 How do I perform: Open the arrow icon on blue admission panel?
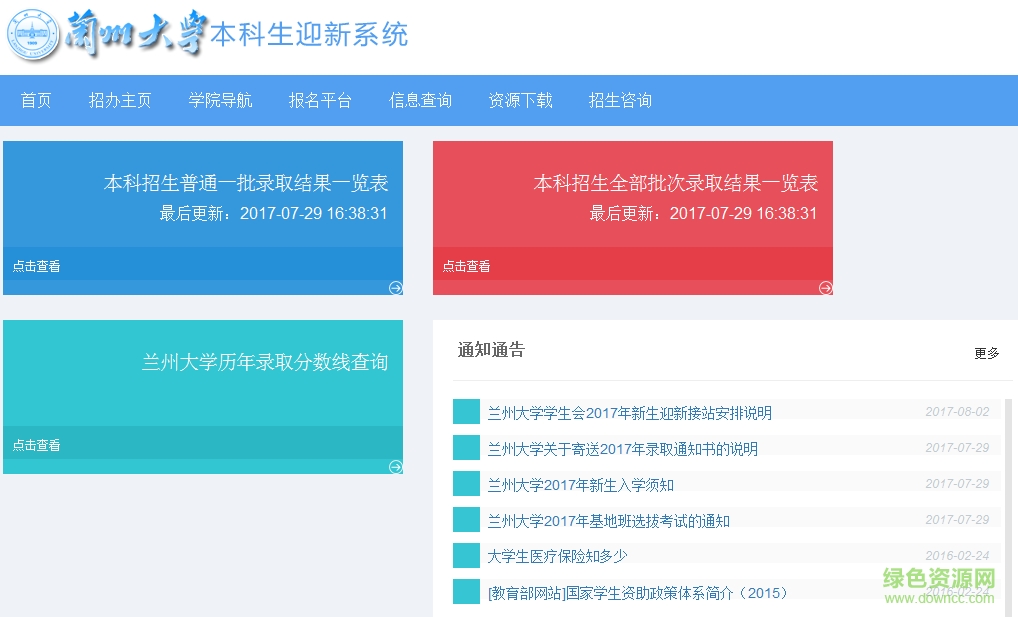(x=395, y=287)
